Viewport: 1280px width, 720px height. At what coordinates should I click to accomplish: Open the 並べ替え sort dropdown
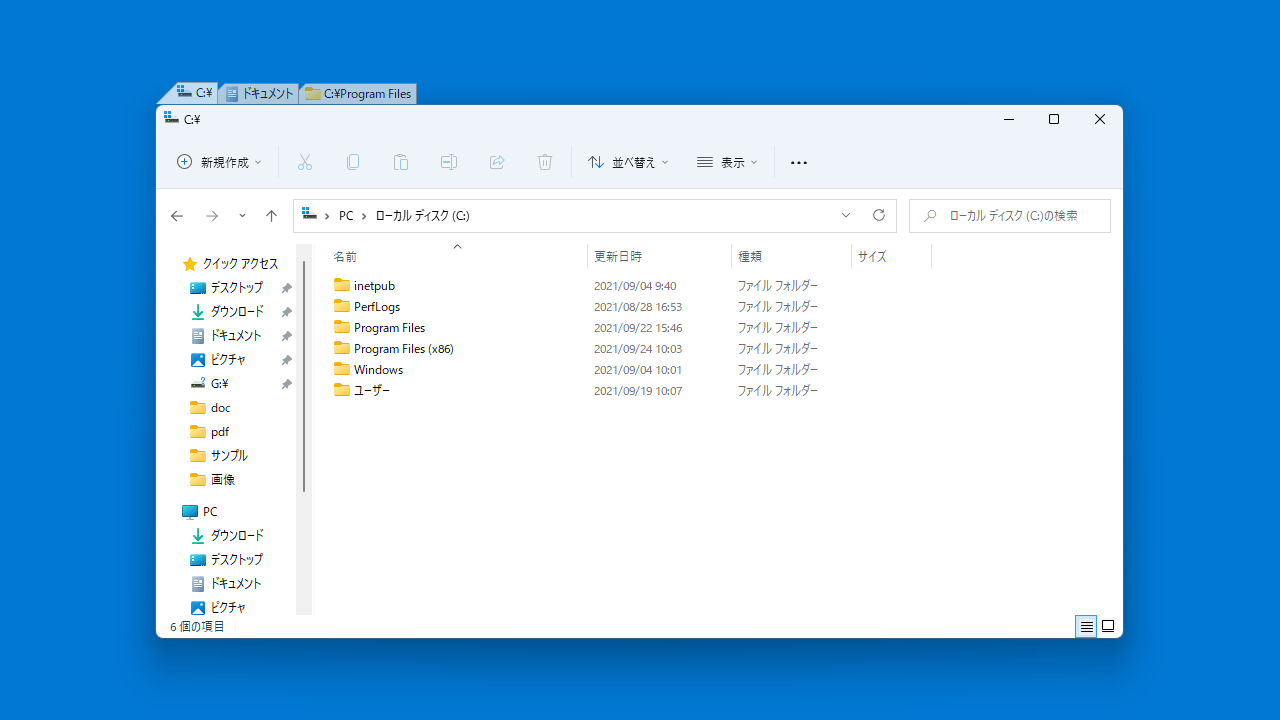[628, 162]
